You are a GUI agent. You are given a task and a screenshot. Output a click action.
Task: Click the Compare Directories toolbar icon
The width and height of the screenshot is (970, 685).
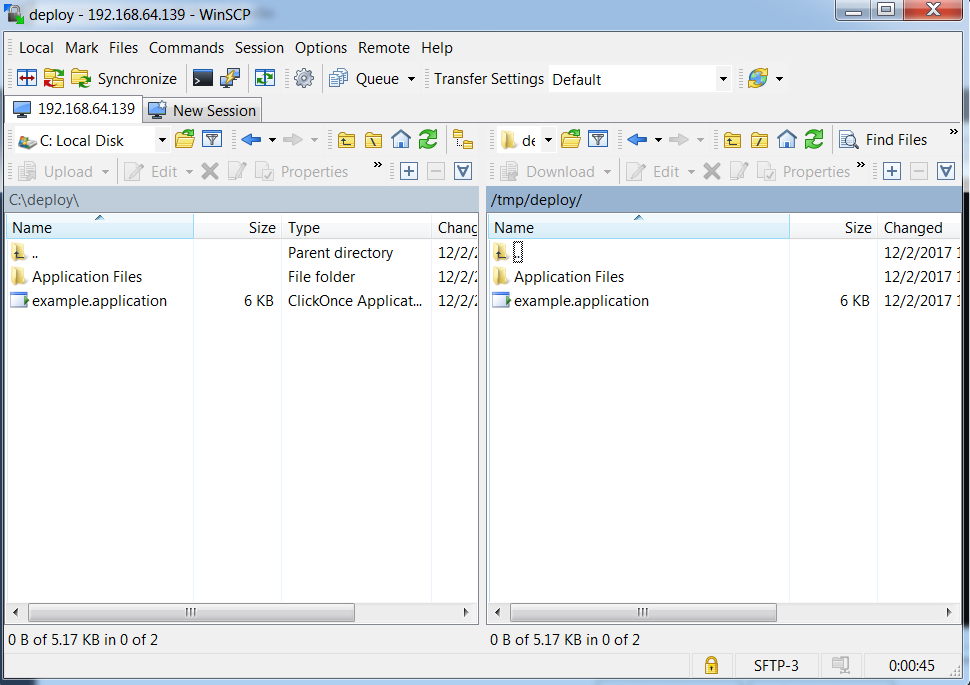[x=27, y=79]
